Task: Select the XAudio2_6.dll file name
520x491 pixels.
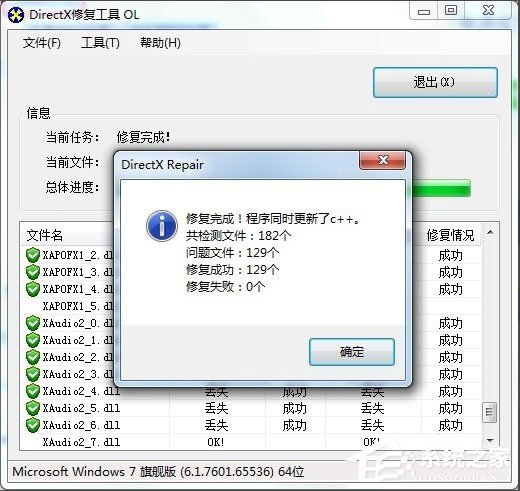Action: (81, 425)
